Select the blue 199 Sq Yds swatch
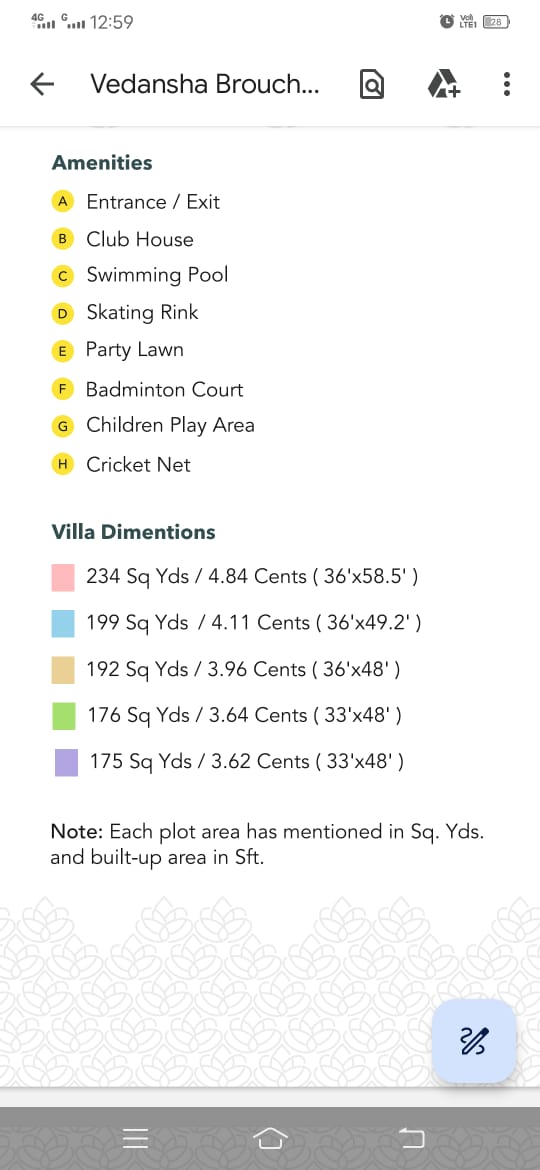The width and height of the screenshot is (540, 1170). coord(63,623)
